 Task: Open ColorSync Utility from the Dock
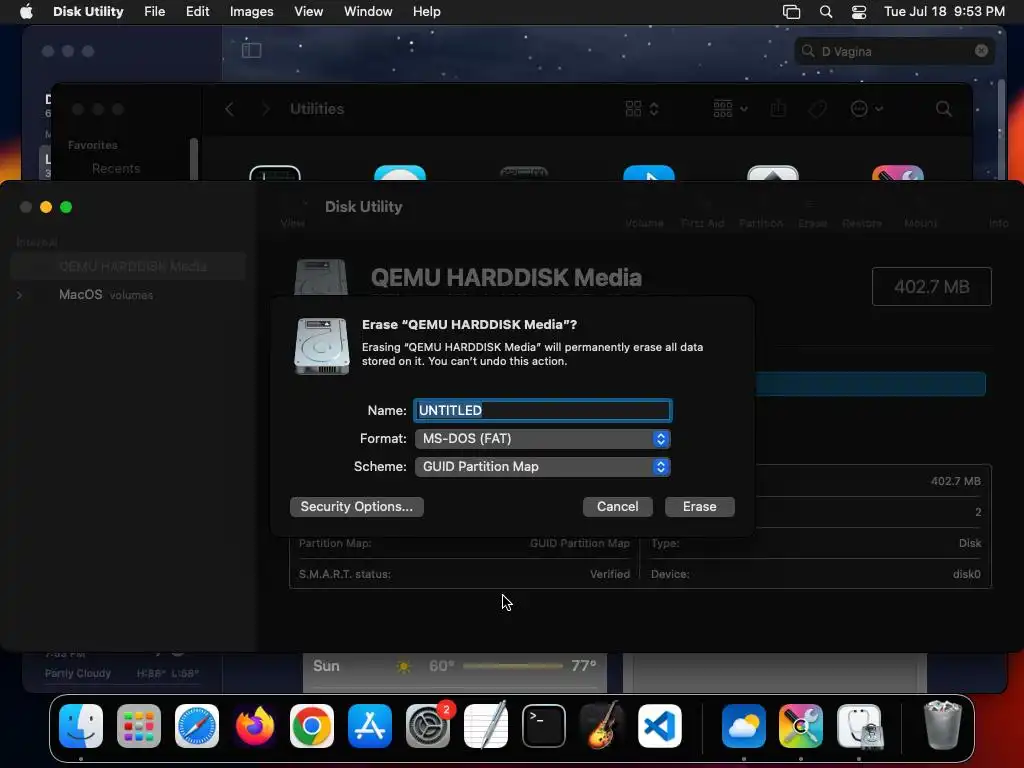801,726
